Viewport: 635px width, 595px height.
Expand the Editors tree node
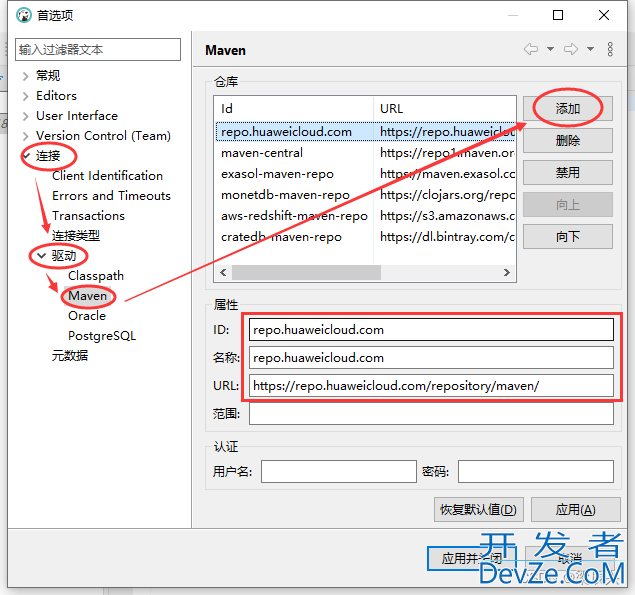(x=26, y=96)
